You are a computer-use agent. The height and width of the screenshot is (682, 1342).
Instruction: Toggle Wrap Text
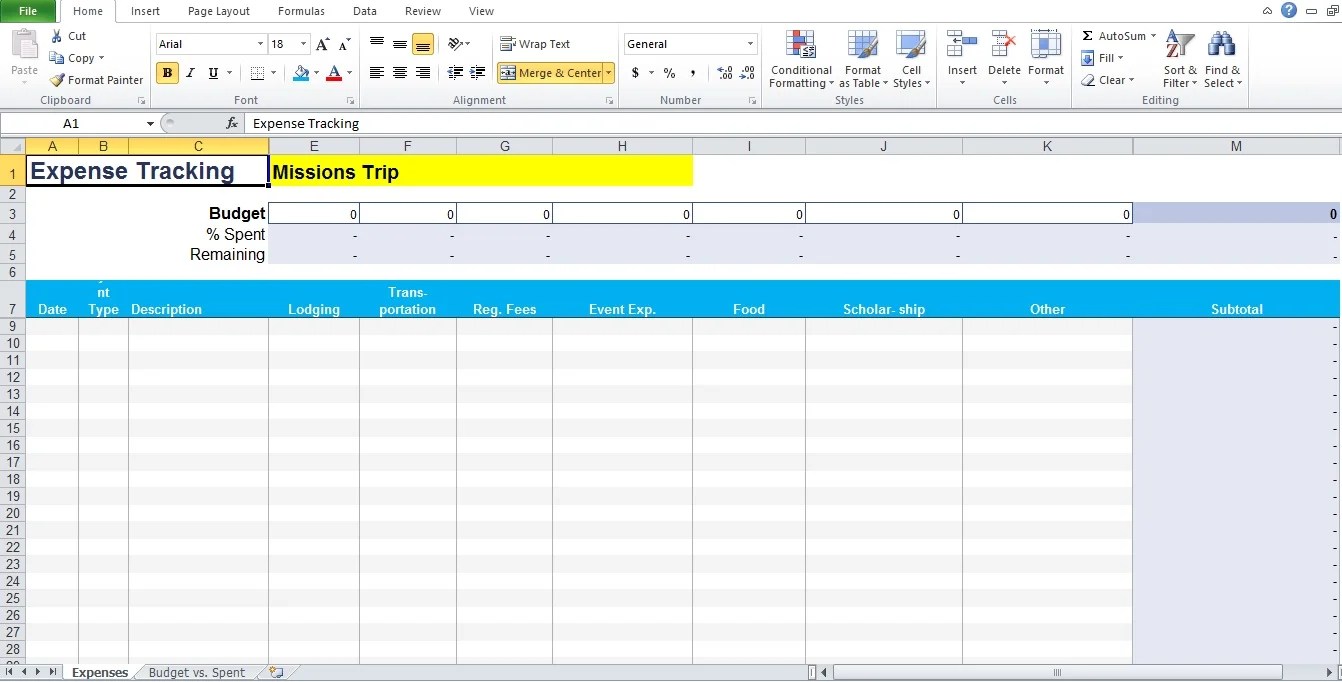[535, 44]
